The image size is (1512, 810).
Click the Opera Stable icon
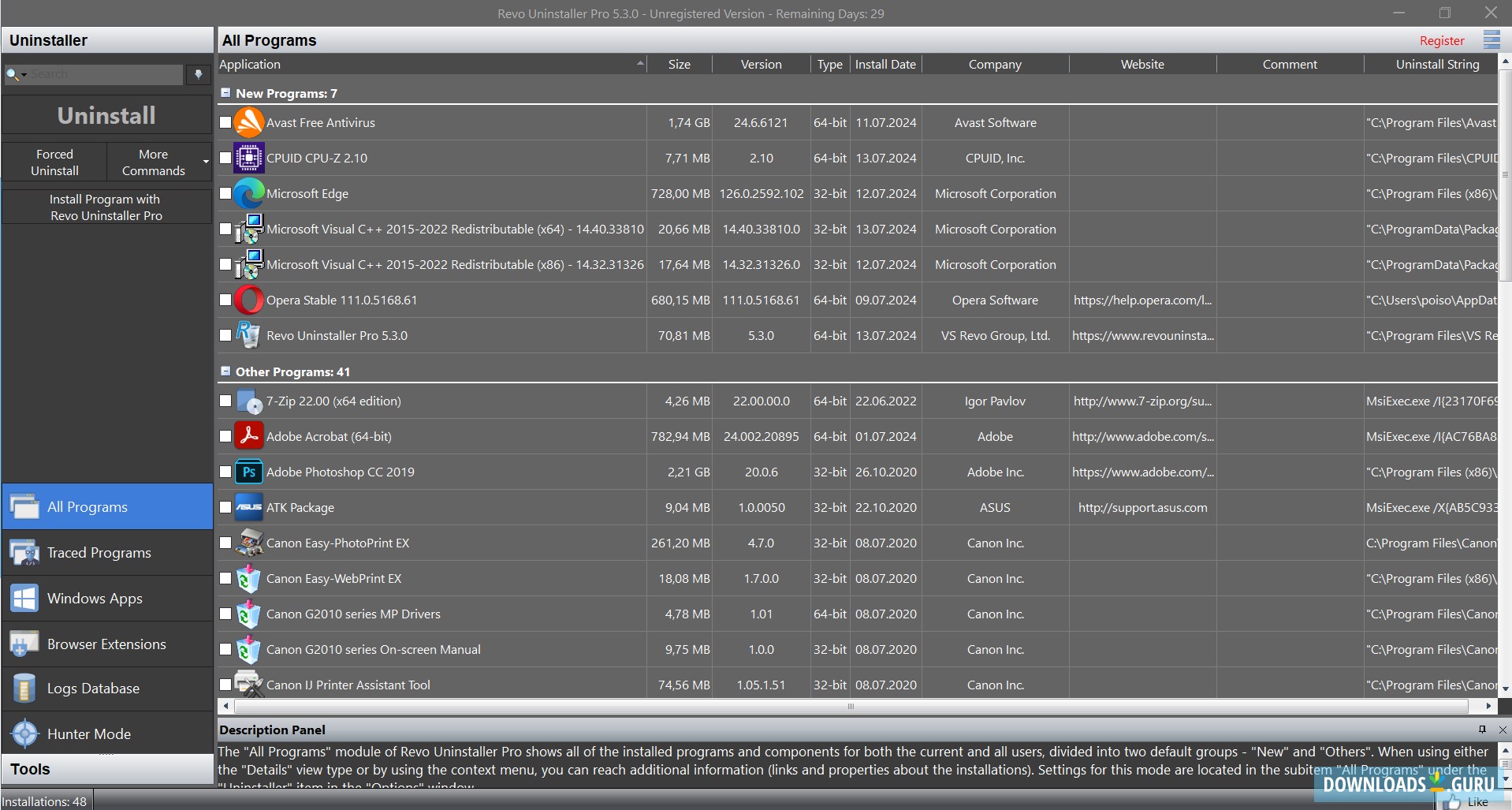[x=248, y=300]
